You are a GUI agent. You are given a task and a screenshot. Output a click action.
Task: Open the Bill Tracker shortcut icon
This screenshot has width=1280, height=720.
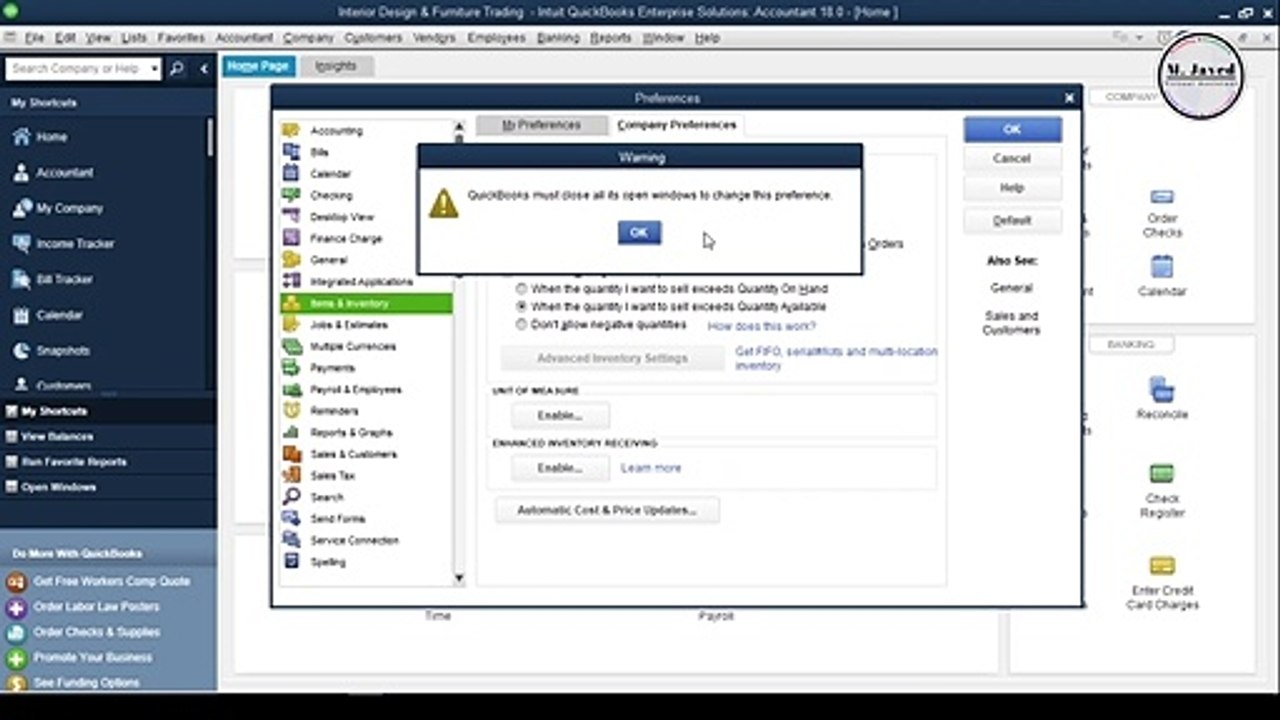click(x=21, y=279)
